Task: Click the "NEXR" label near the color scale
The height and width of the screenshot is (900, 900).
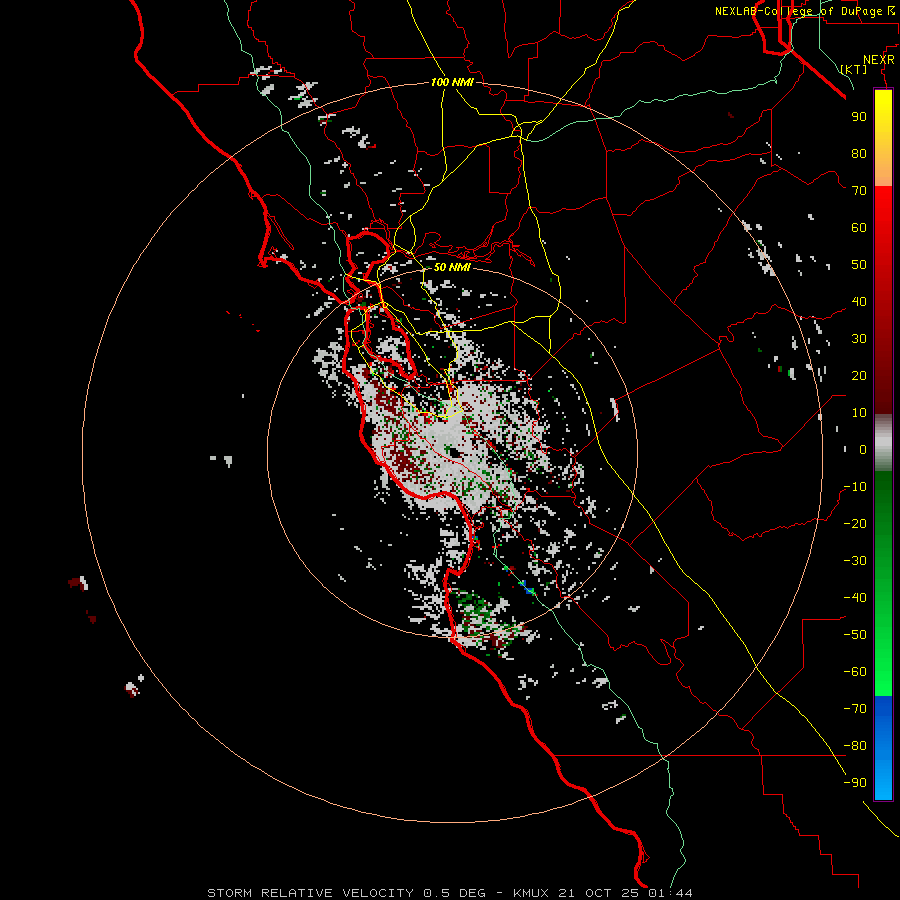Action: click(x=878, y=60)
